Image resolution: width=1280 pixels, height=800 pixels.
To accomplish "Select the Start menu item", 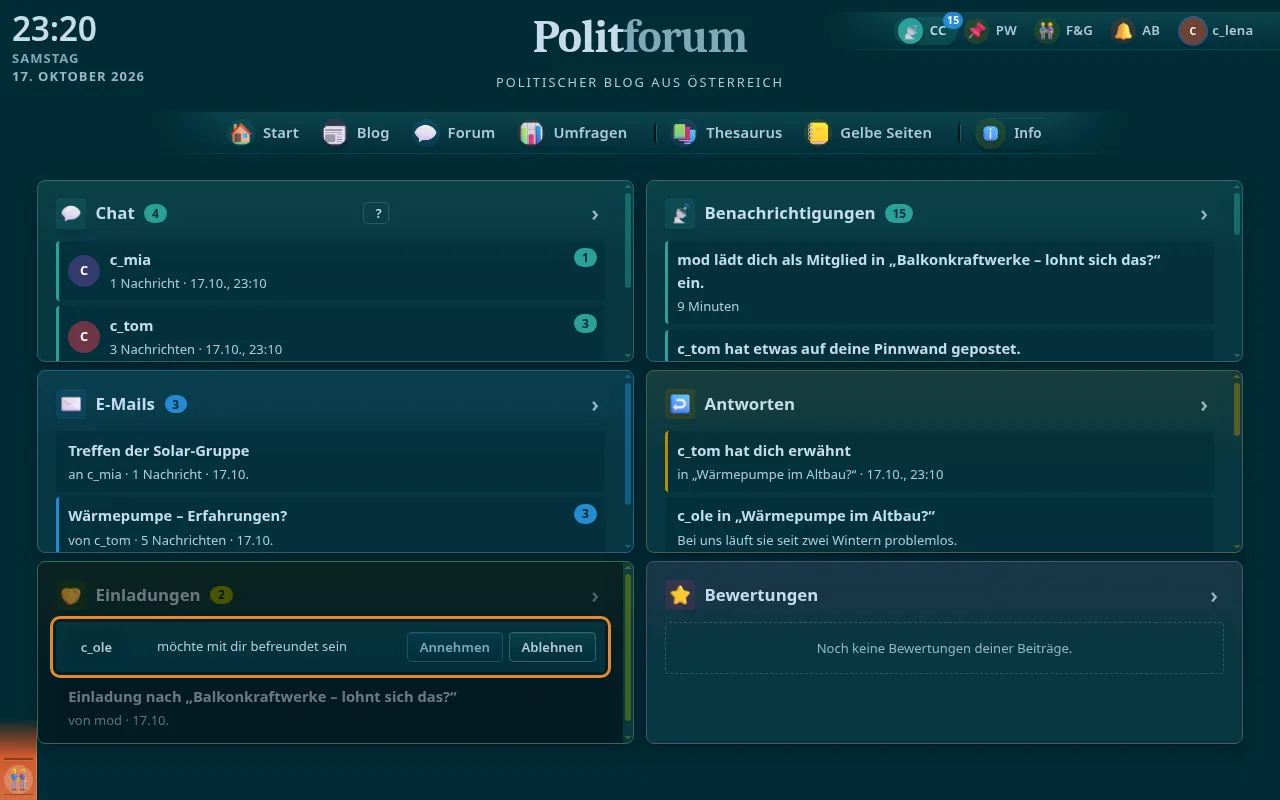I will (265, 133).
